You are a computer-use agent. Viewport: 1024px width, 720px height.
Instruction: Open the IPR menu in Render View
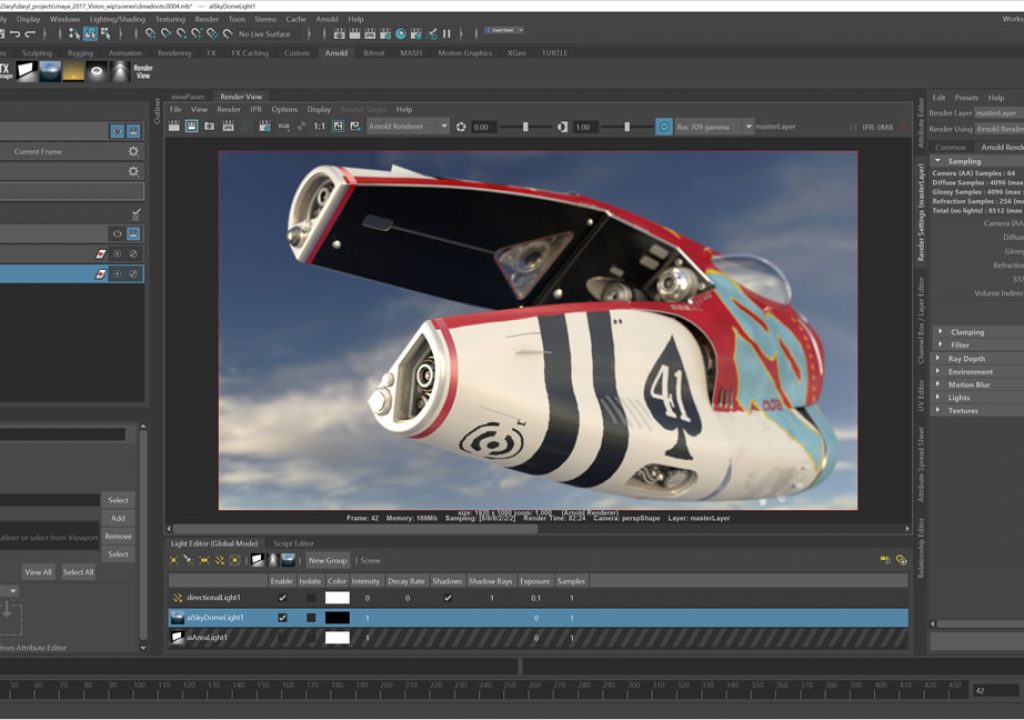click(256, 109)
